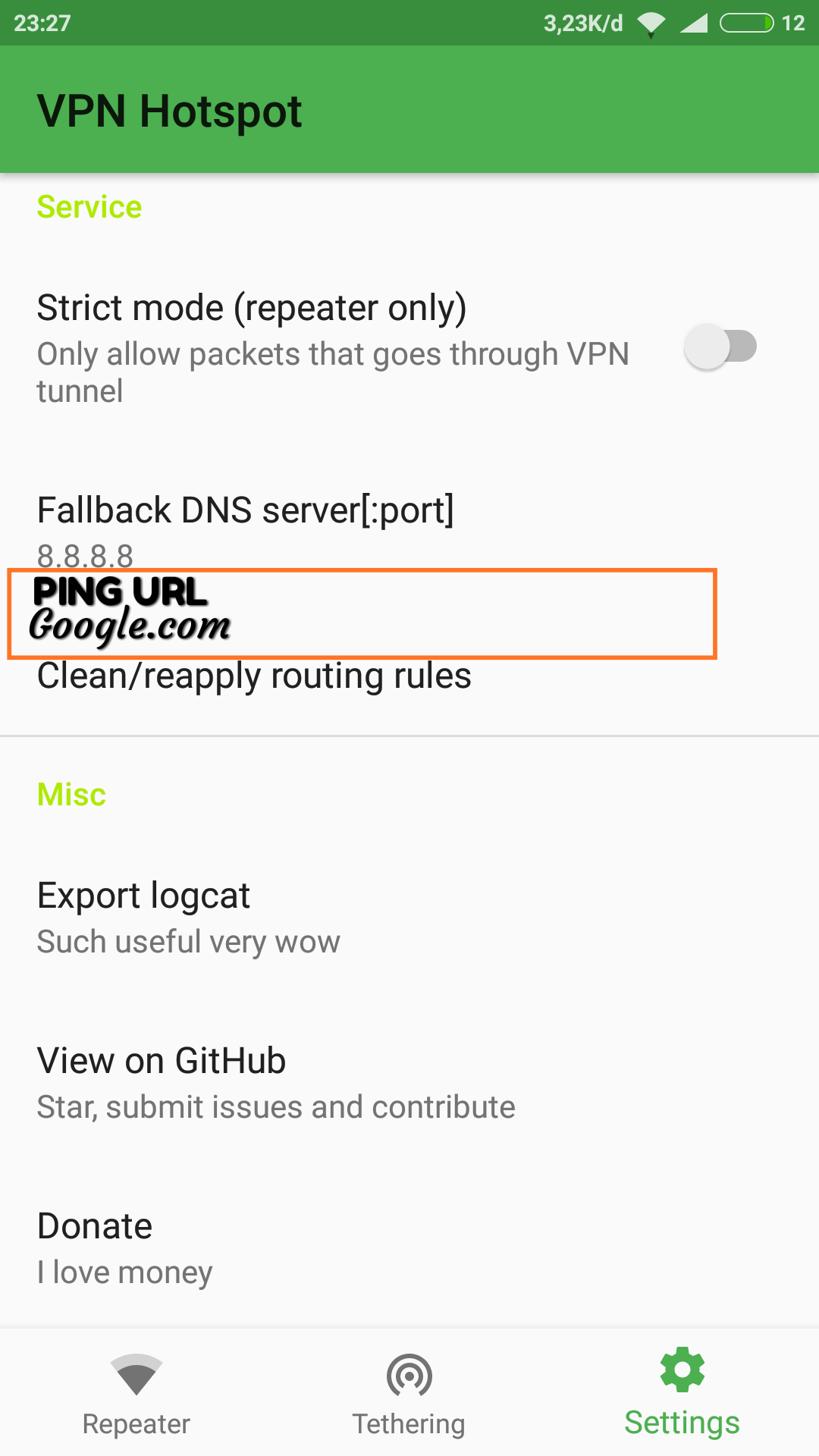The height and width of the screenshot is (1456, 819).
Task: Open Export logcat option
Action: click(409, 917)
